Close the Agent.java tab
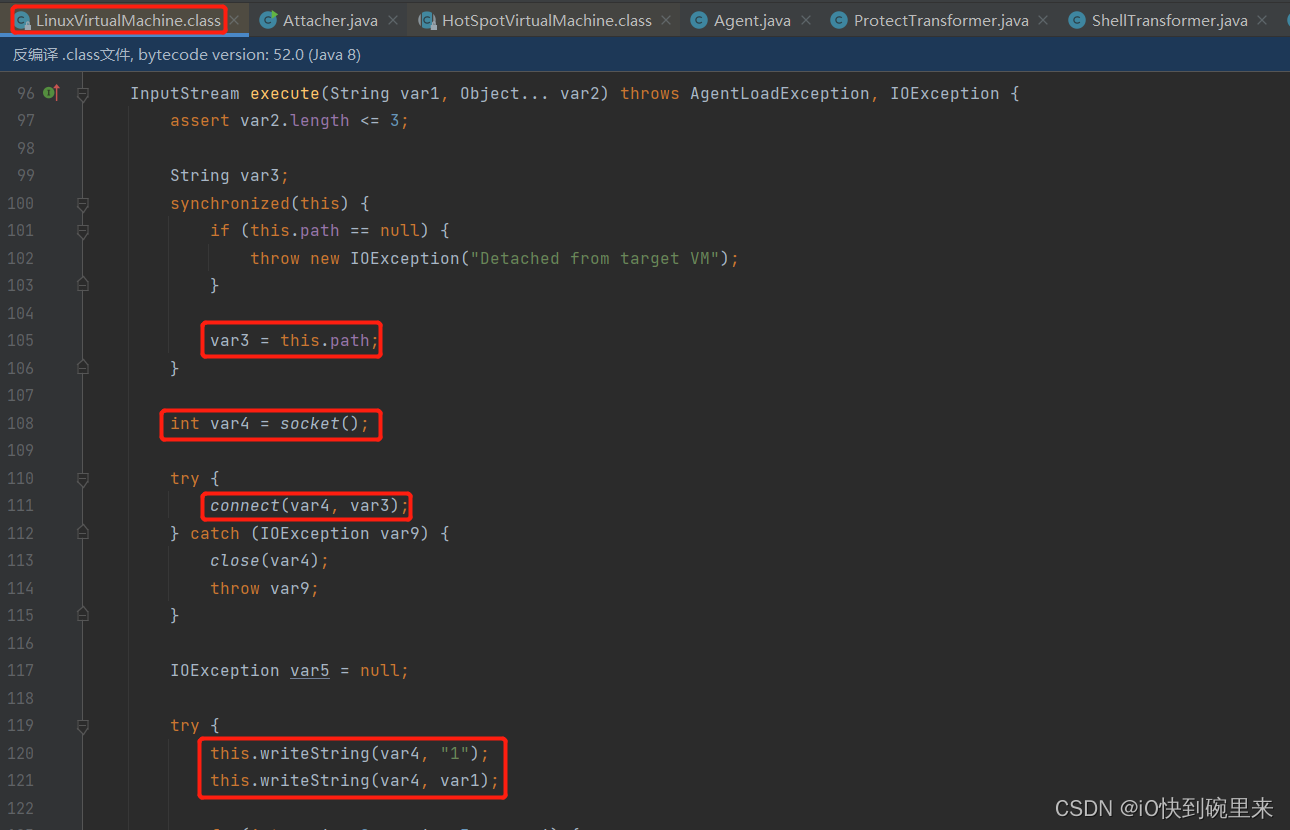The image size is (1290, 830). pyautogui.click(x=806, y=20)
